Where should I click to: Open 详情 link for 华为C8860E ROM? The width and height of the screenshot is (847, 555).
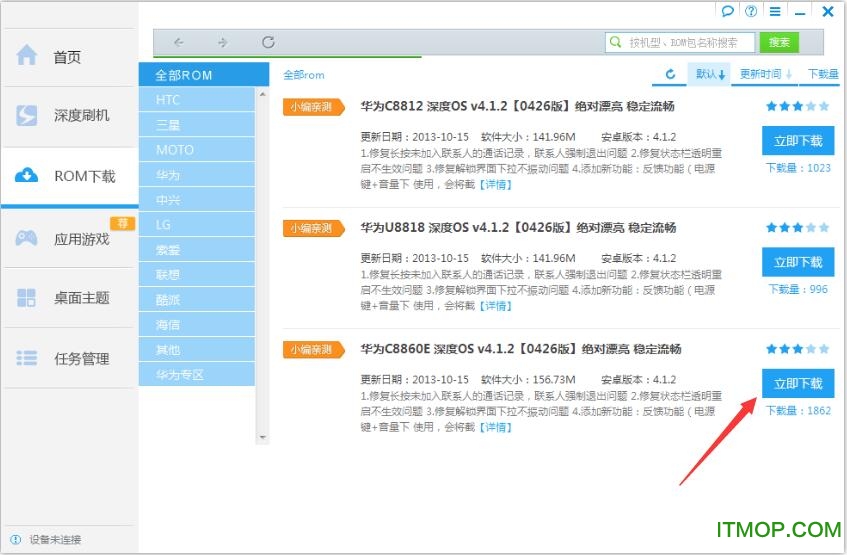click(x=495, y=427)
